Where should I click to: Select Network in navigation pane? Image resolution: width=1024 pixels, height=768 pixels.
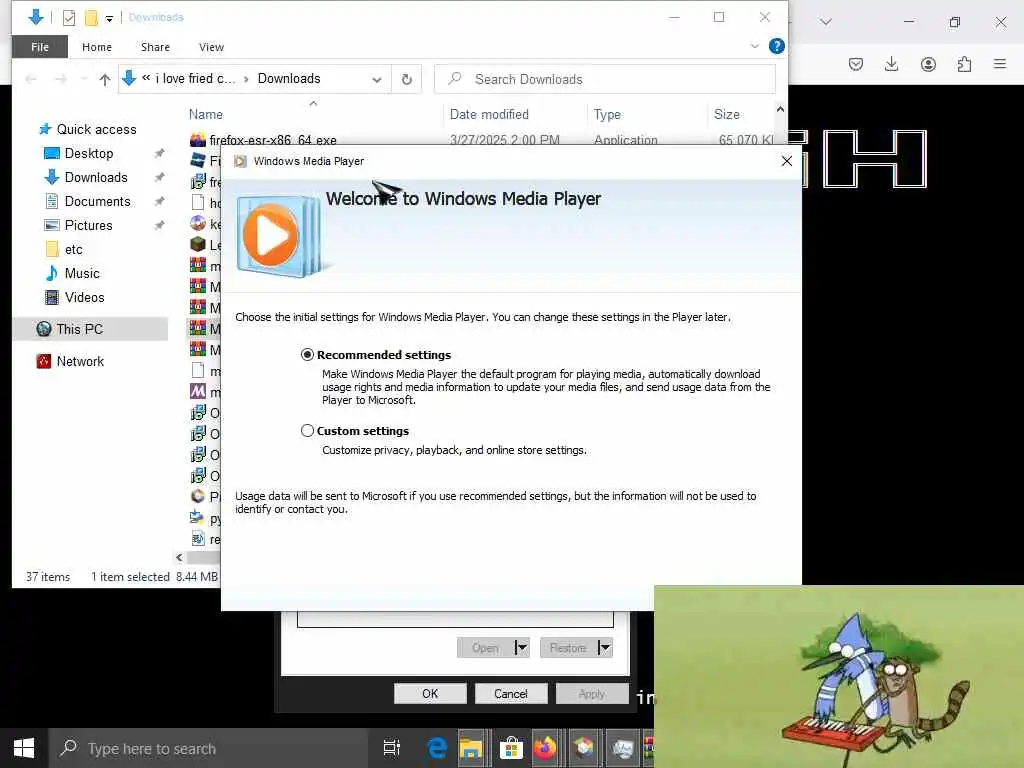pos(80,361)
